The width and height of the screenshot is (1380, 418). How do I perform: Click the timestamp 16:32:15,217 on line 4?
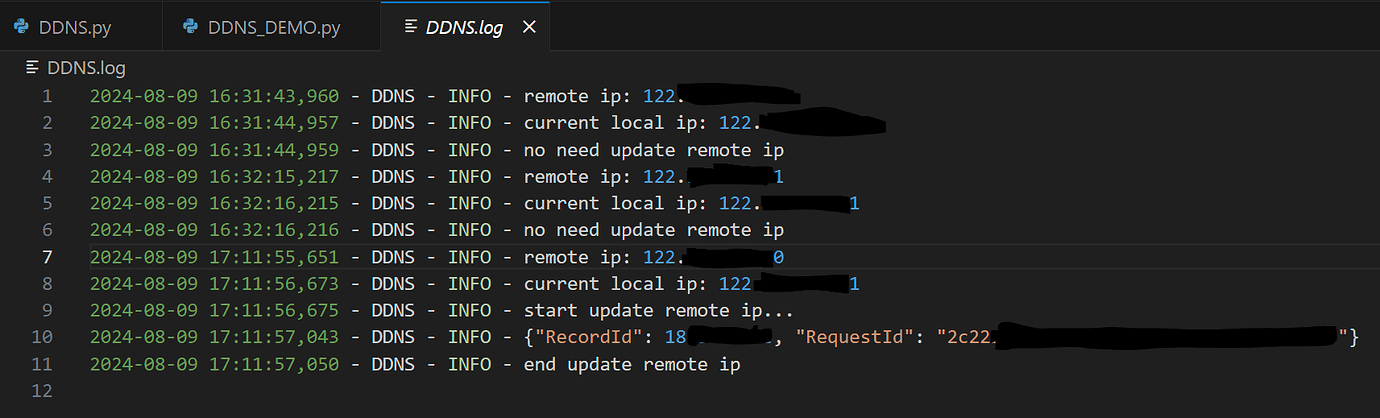(x=274, y=177)
